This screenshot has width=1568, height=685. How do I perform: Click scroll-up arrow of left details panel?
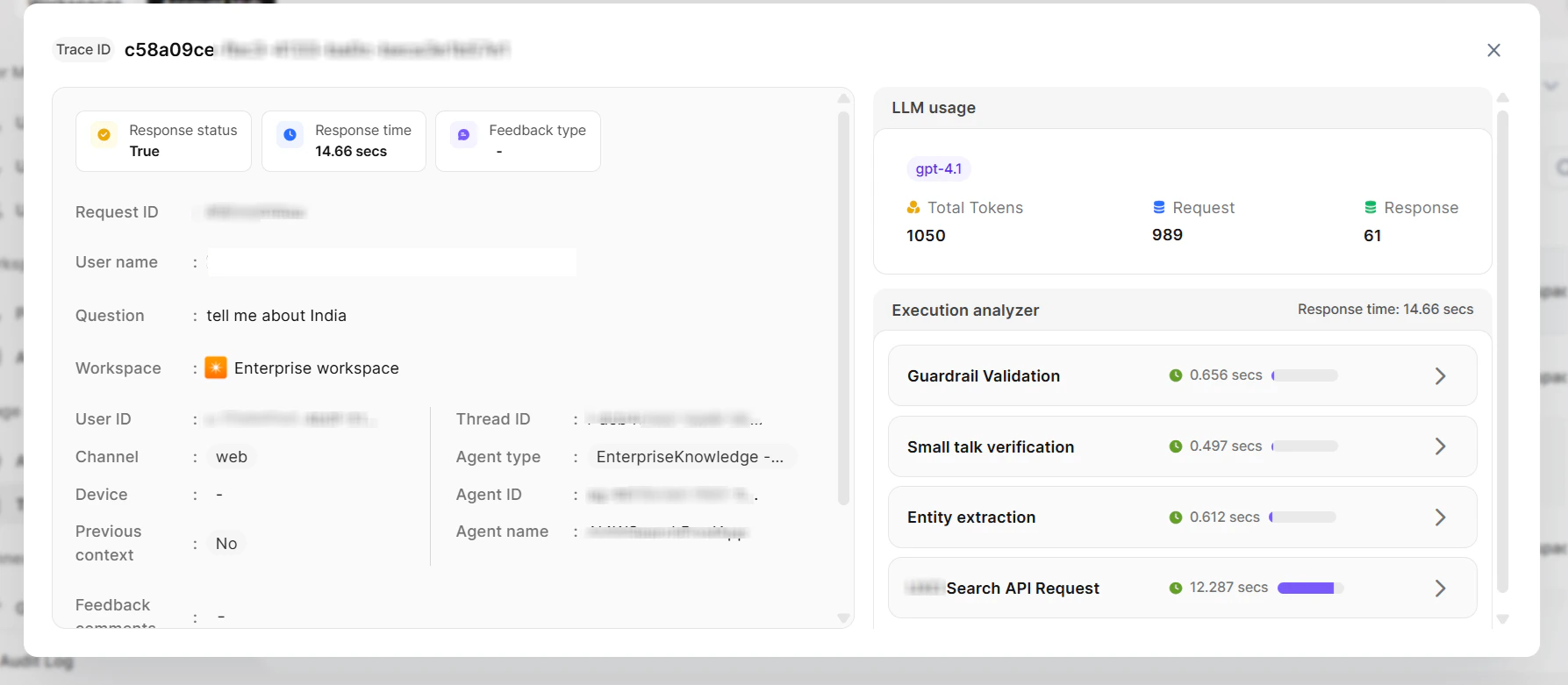click(843, 98)
